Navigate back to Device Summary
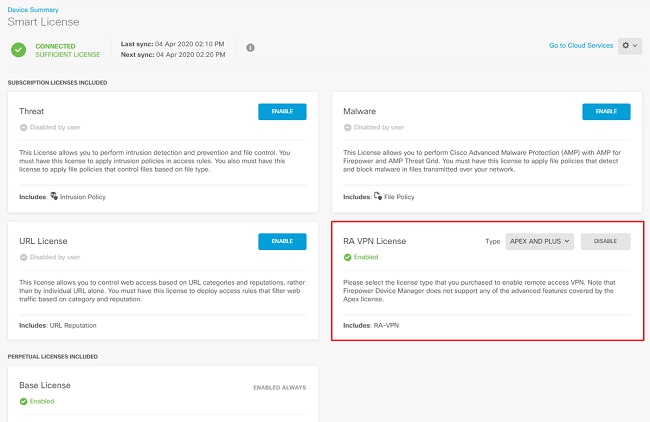This screenshot has width=650, height=422. [x=33, y=9]
